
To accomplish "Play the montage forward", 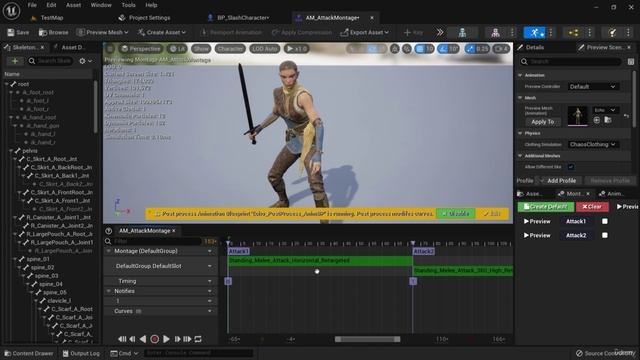I will [166, 339].
